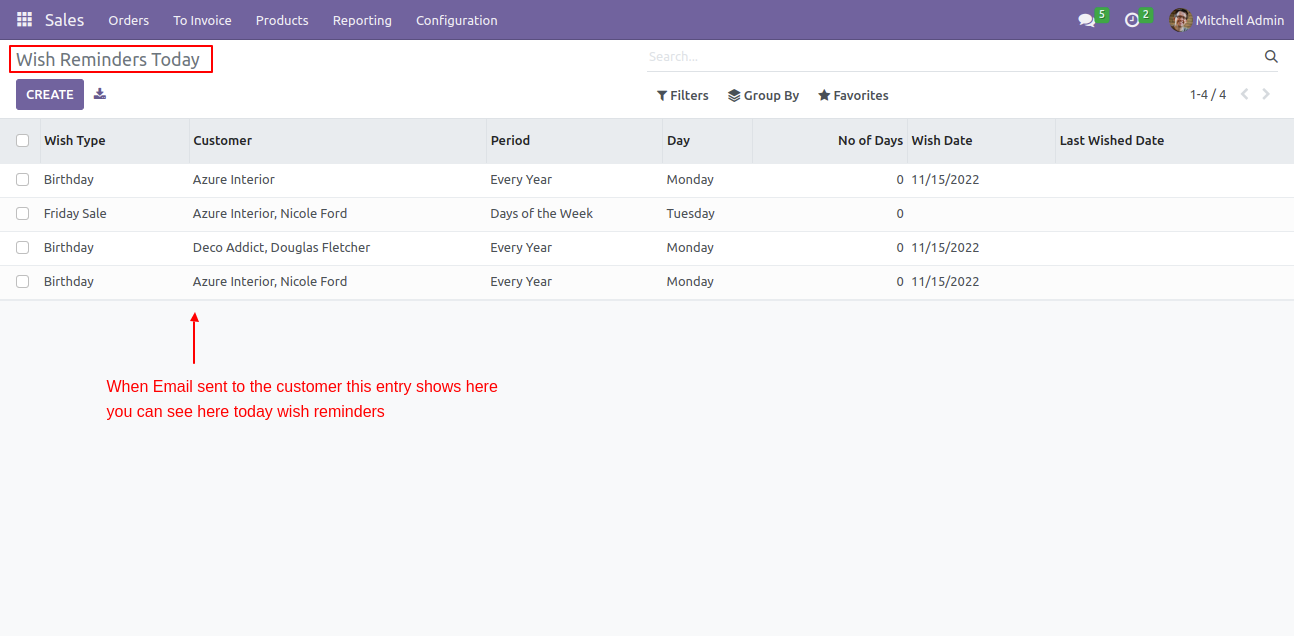
Task: Toggle the select-all header checkbox
Action: (23, 141)
